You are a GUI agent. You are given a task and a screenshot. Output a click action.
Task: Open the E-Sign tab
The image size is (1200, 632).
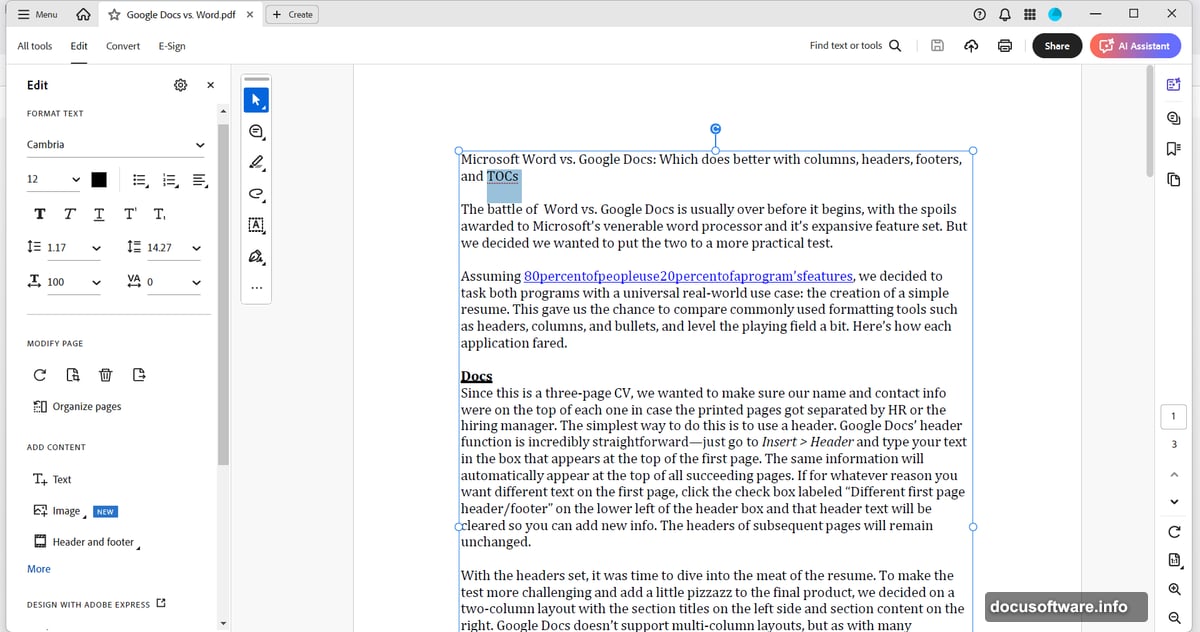172,46
